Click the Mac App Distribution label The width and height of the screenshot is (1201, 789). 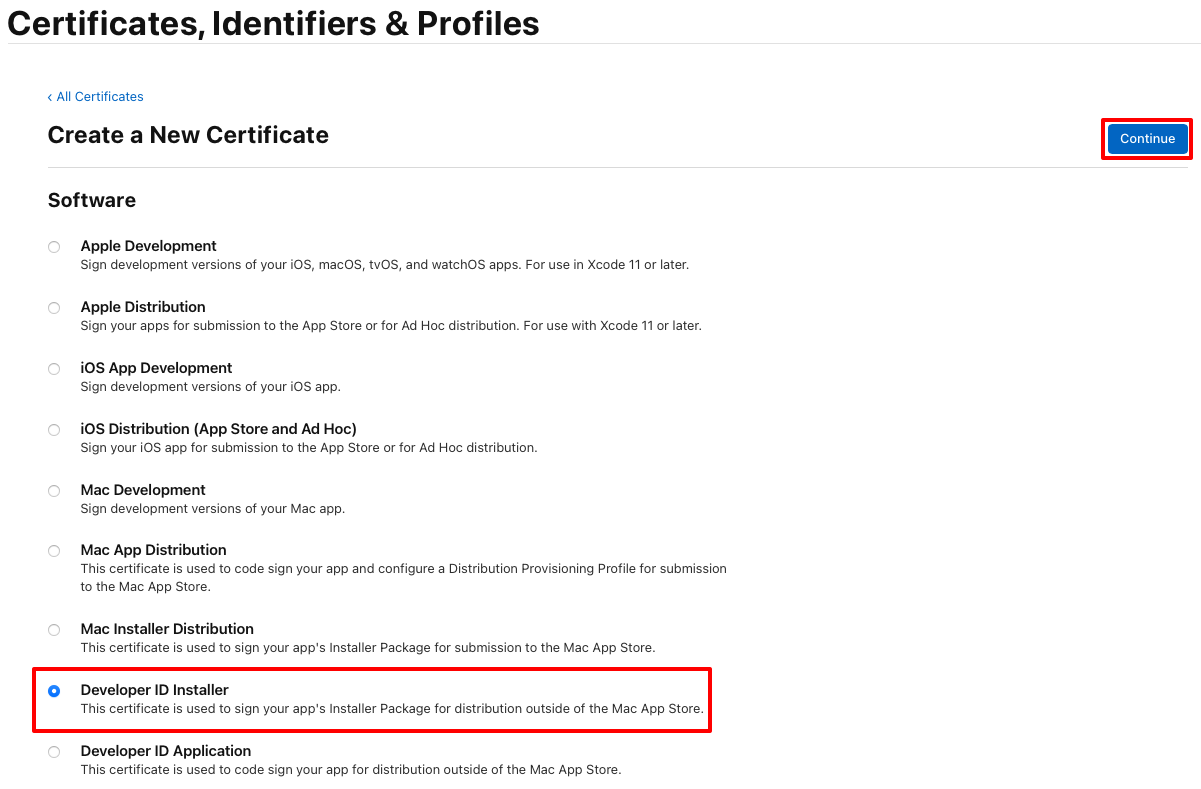point(153,550)
